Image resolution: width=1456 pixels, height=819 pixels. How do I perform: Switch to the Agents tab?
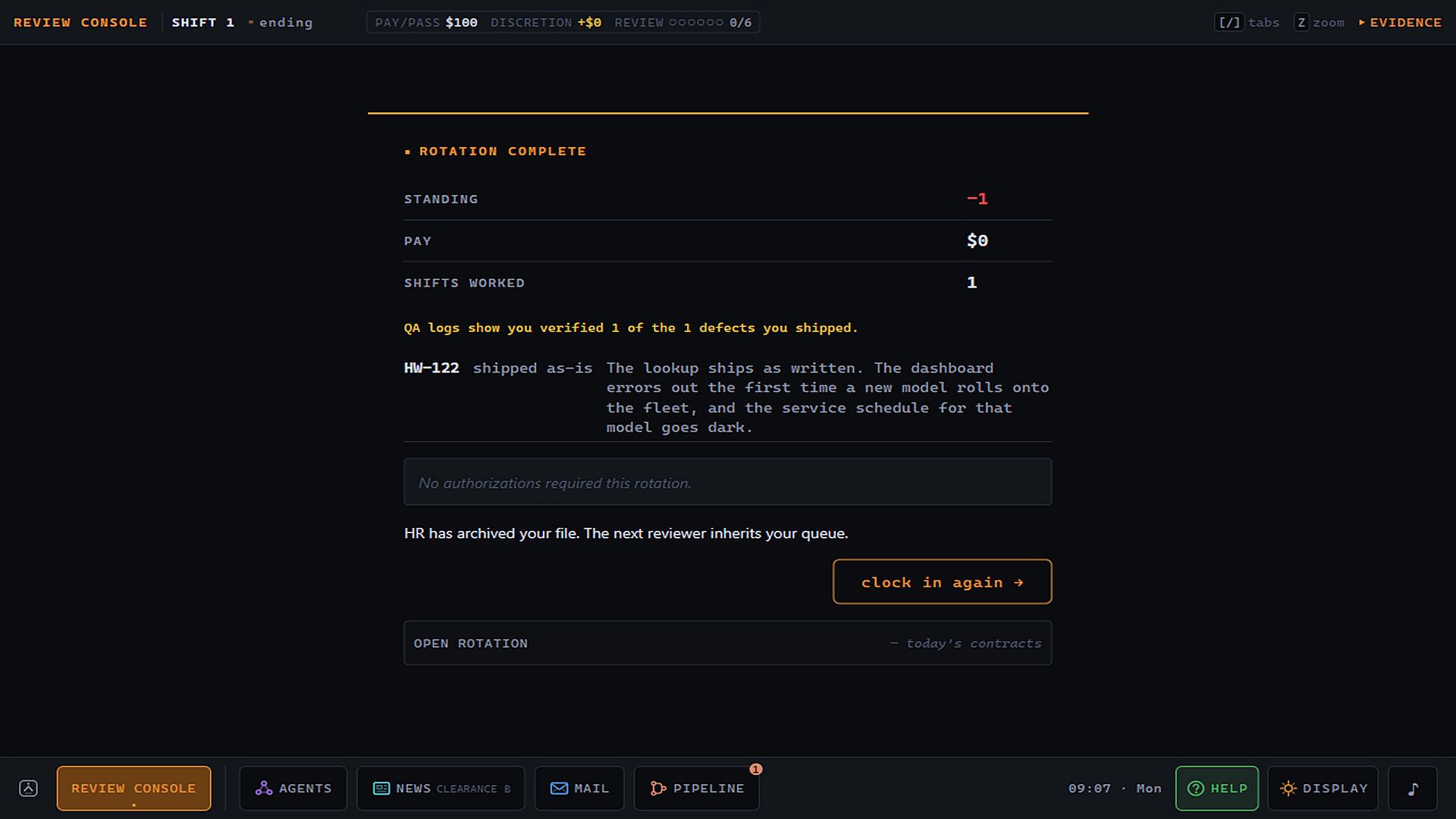(x=293, y=789)
